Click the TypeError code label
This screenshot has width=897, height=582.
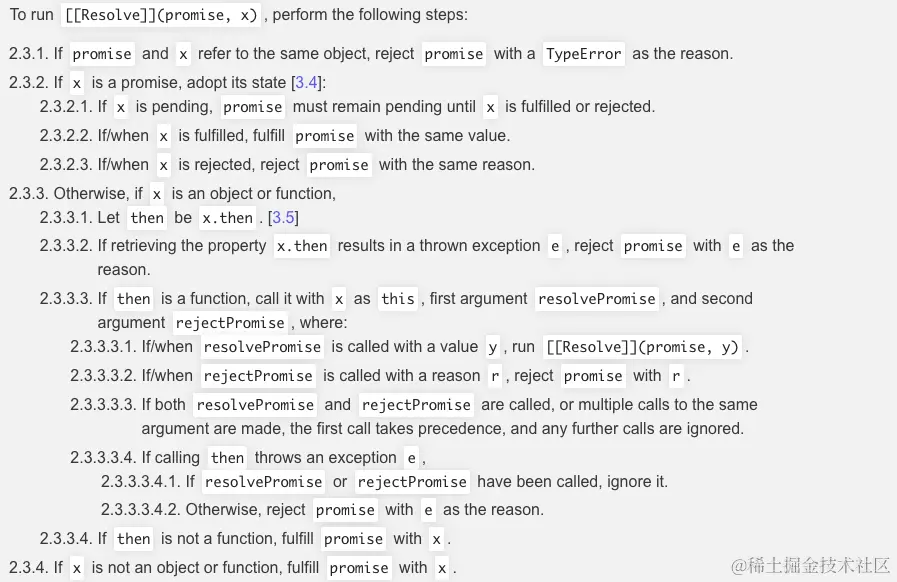(x=584, y=54)
